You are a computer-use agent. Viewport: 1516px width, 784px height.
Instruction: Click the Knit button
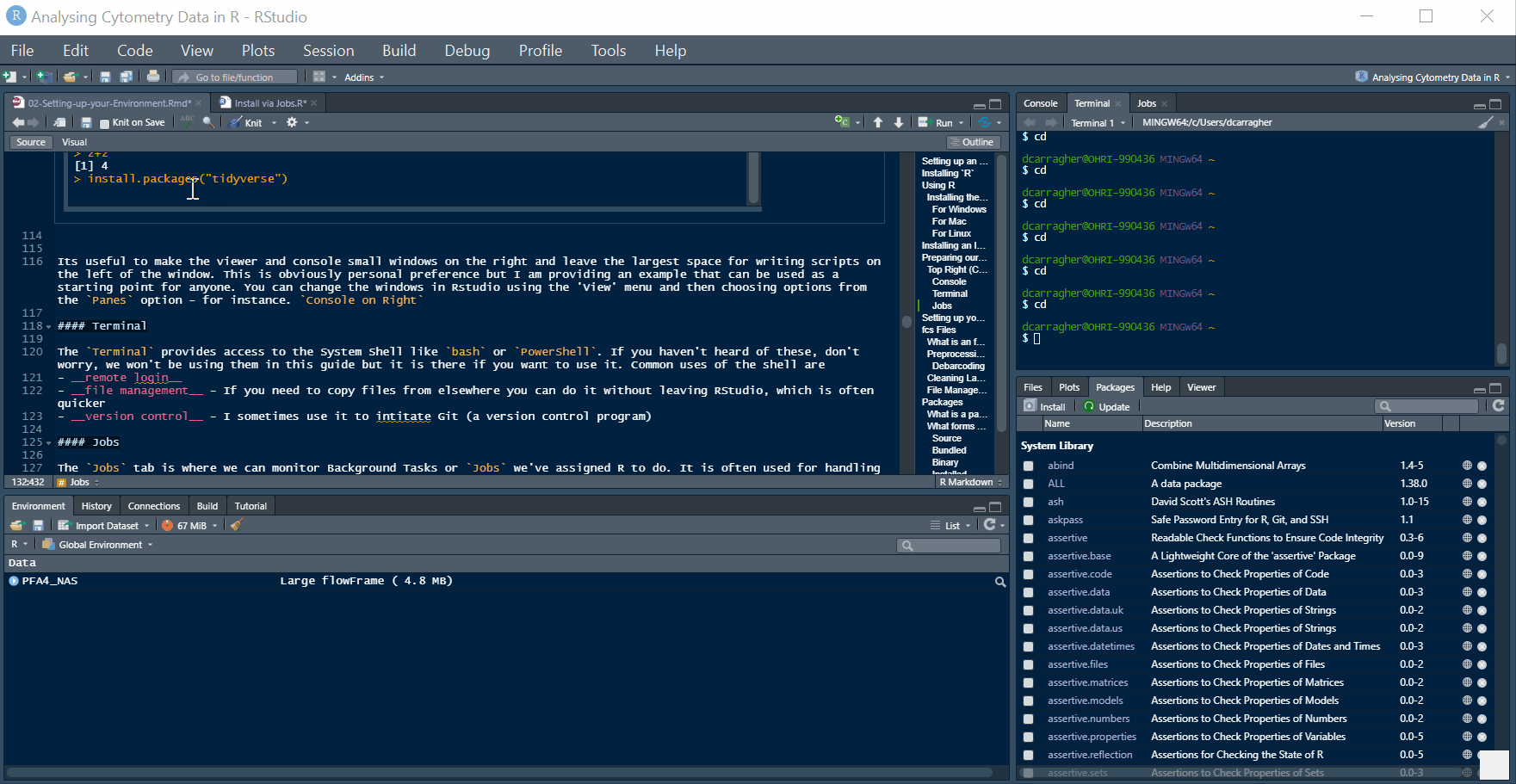point(246,122)
